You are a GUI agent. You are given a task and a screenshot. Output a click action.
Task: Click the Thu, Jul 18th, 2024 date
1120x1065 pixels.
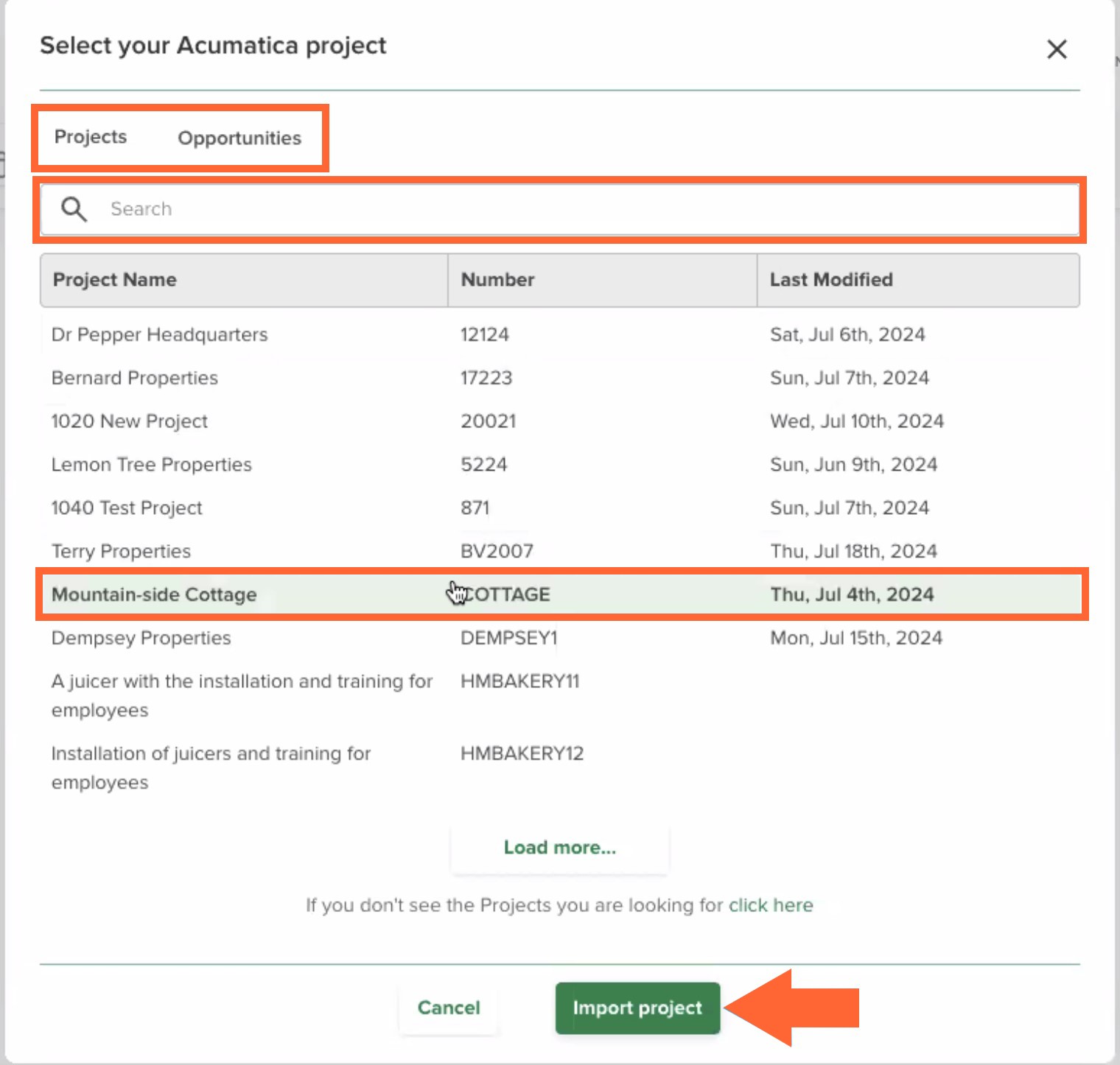(854, 551)
